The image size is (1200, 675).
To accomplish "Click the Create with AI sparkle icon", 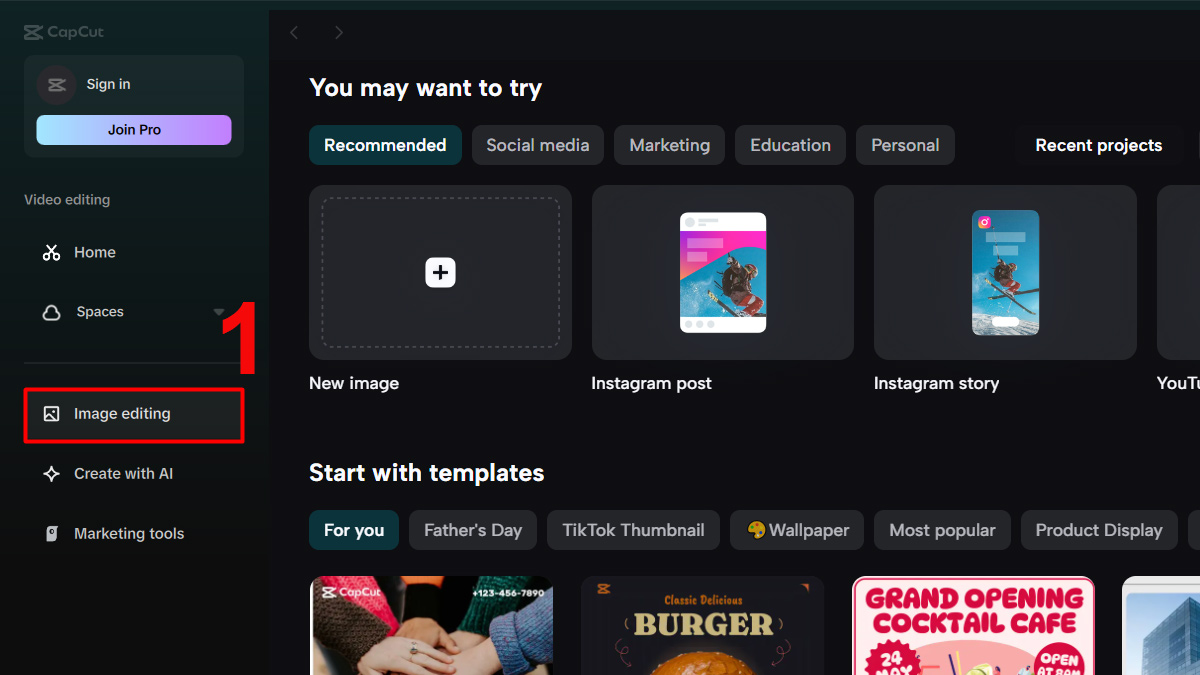I will (x=52, y=474).
